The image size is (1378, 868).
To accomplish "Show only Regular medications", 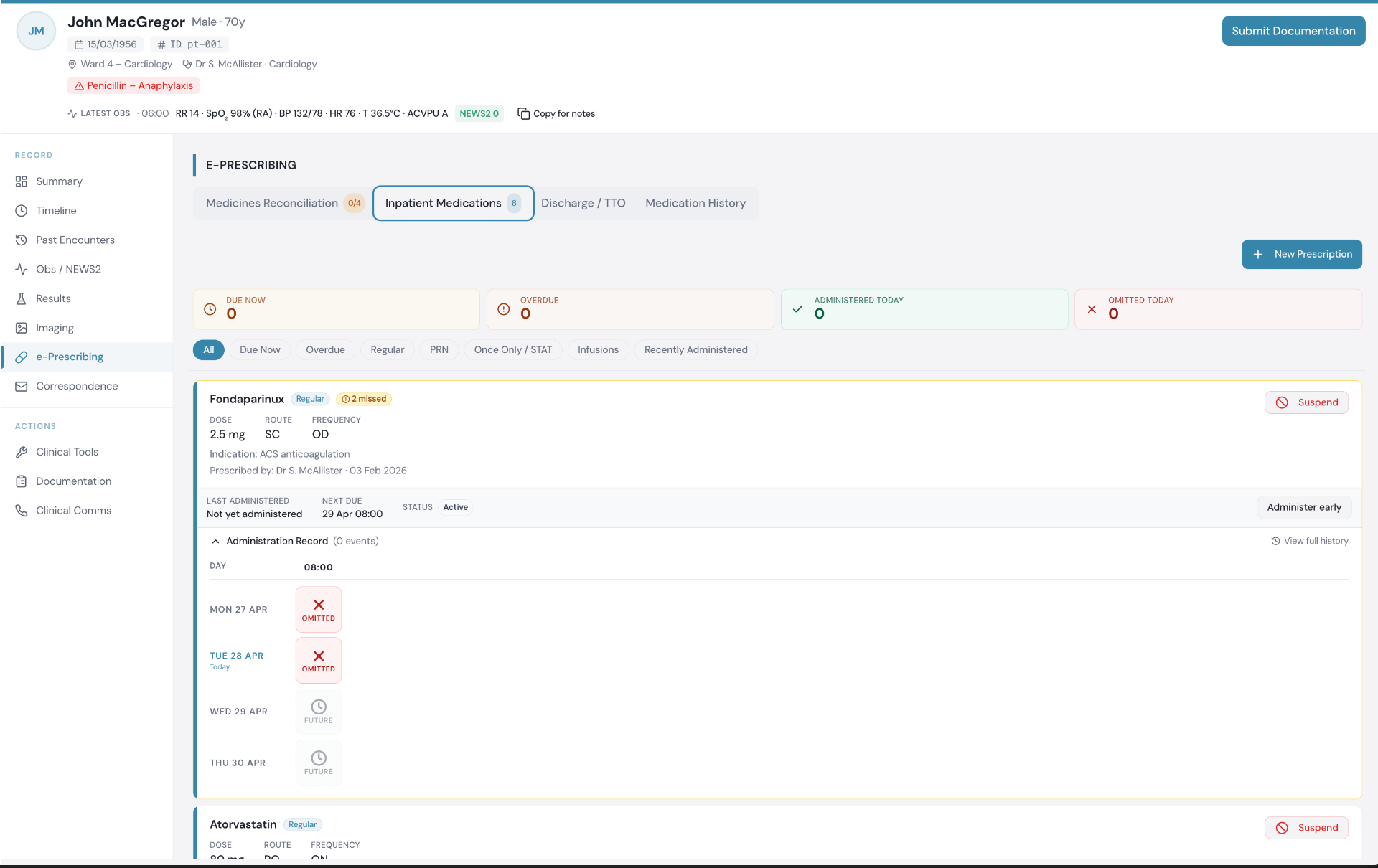I will [388, 349].
